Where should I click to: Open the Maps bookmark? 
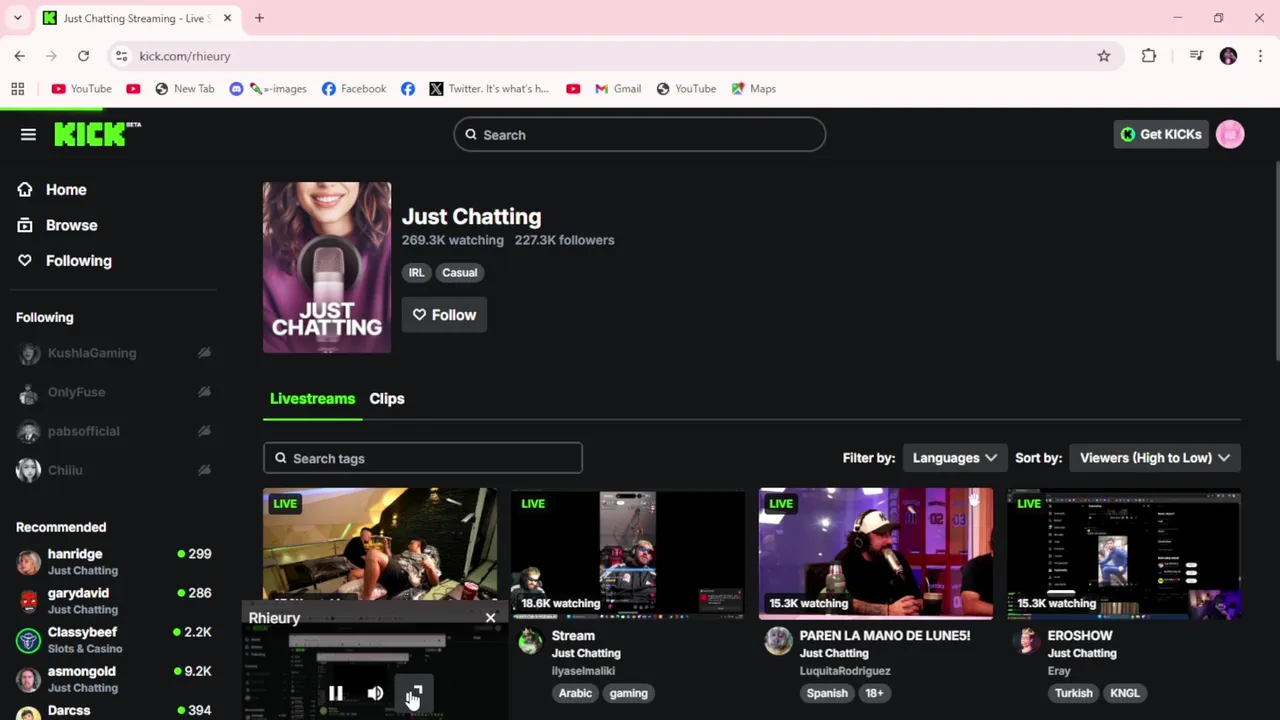click(754, 89)
